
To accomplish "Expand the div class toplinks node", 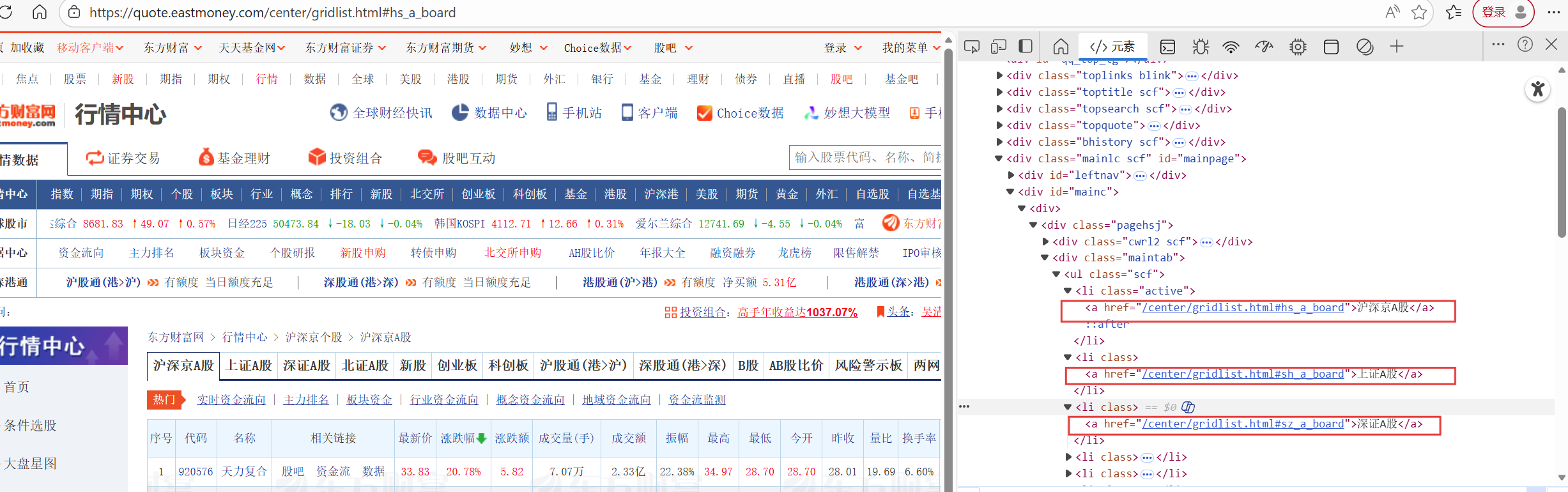I will point(999,75).
